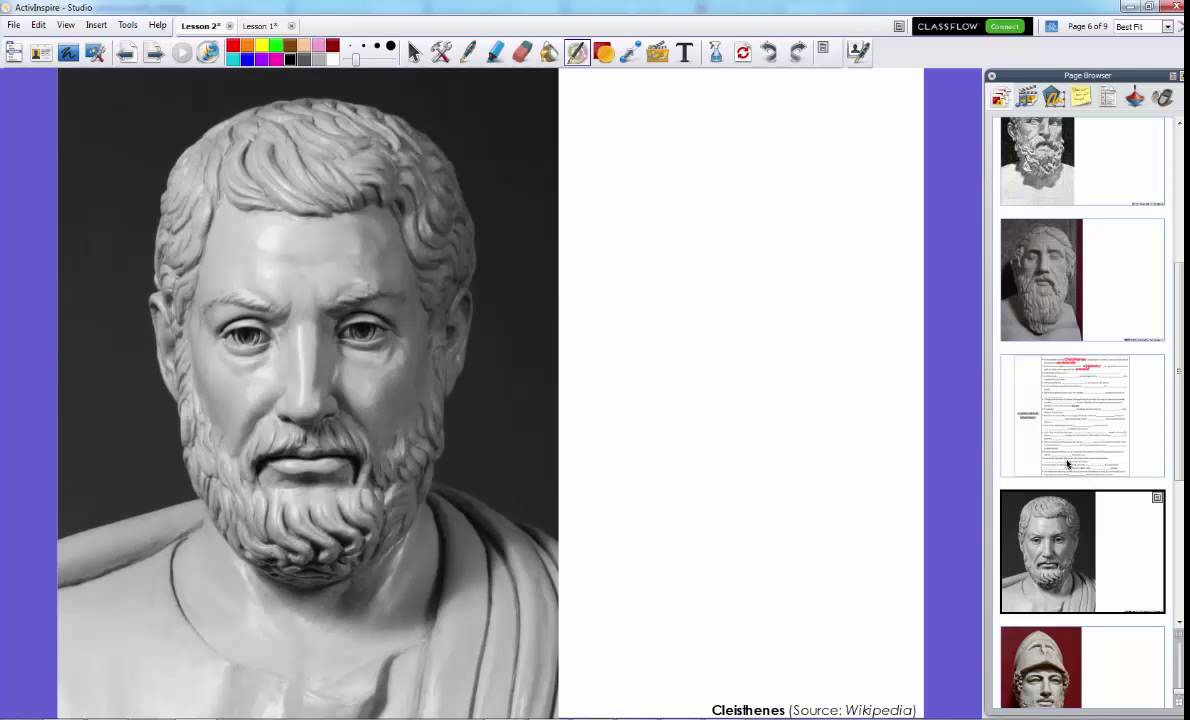Select the Shape tool
The width and height of the screenshot is (1190, 720).
604,52
